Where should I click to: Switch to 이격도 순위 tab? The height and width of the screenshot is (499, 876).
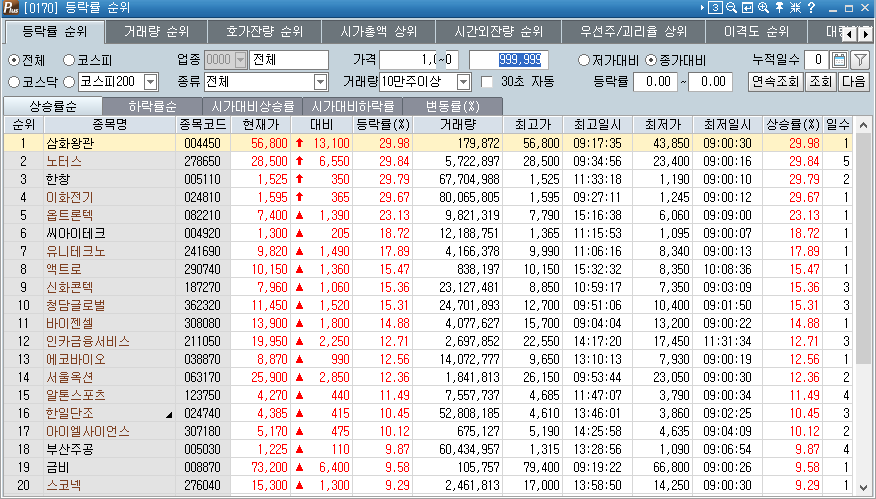(756, 32)
